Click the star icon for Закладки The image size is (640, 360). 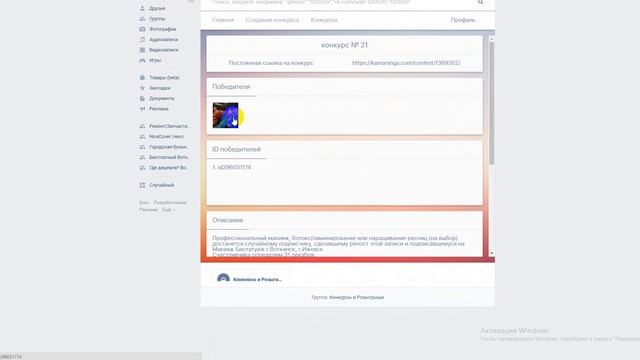pos(142,88)
